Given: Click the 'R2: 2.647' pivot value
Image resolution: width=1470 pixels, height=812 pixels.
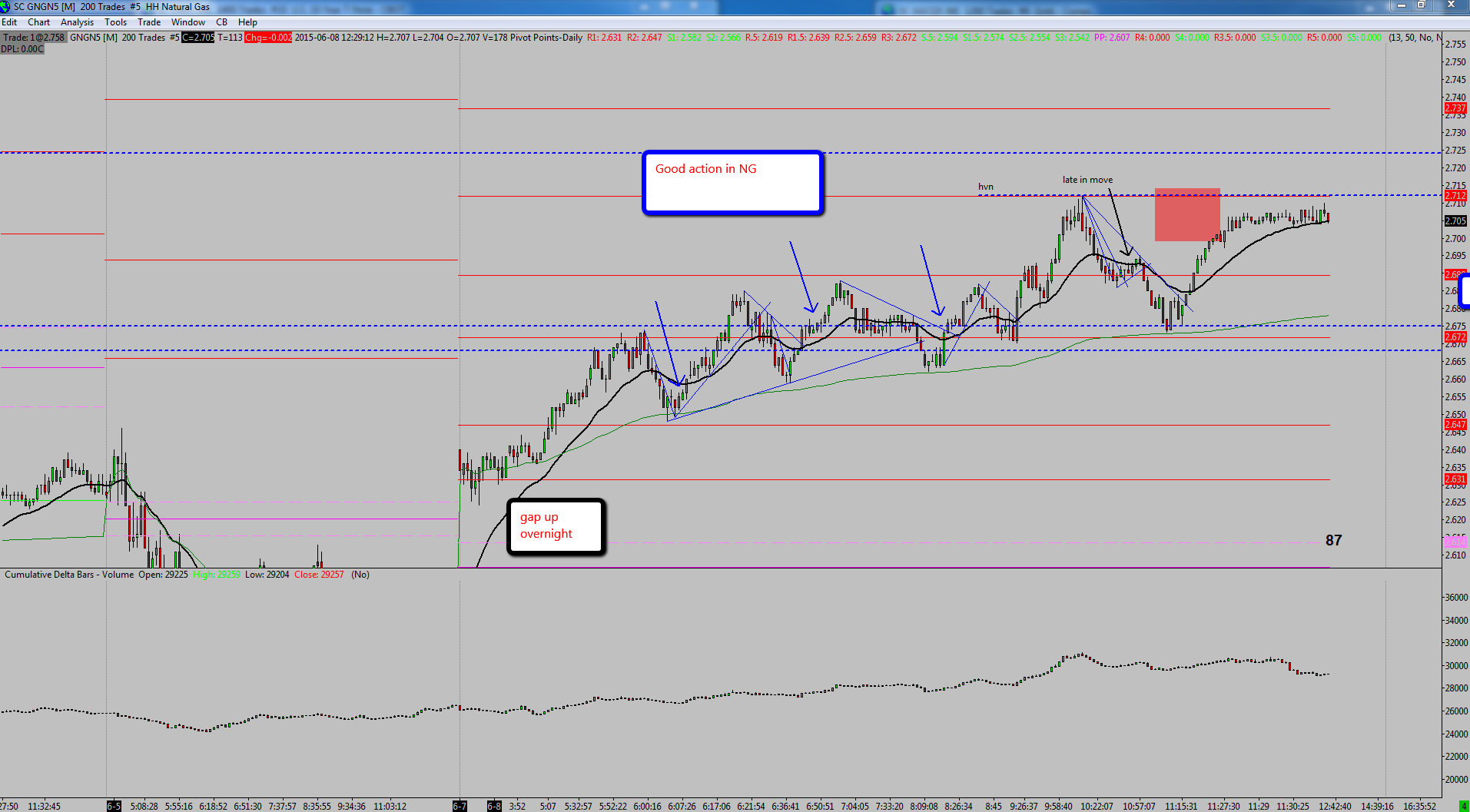Looking at the screenshot, I should (644, 38).
